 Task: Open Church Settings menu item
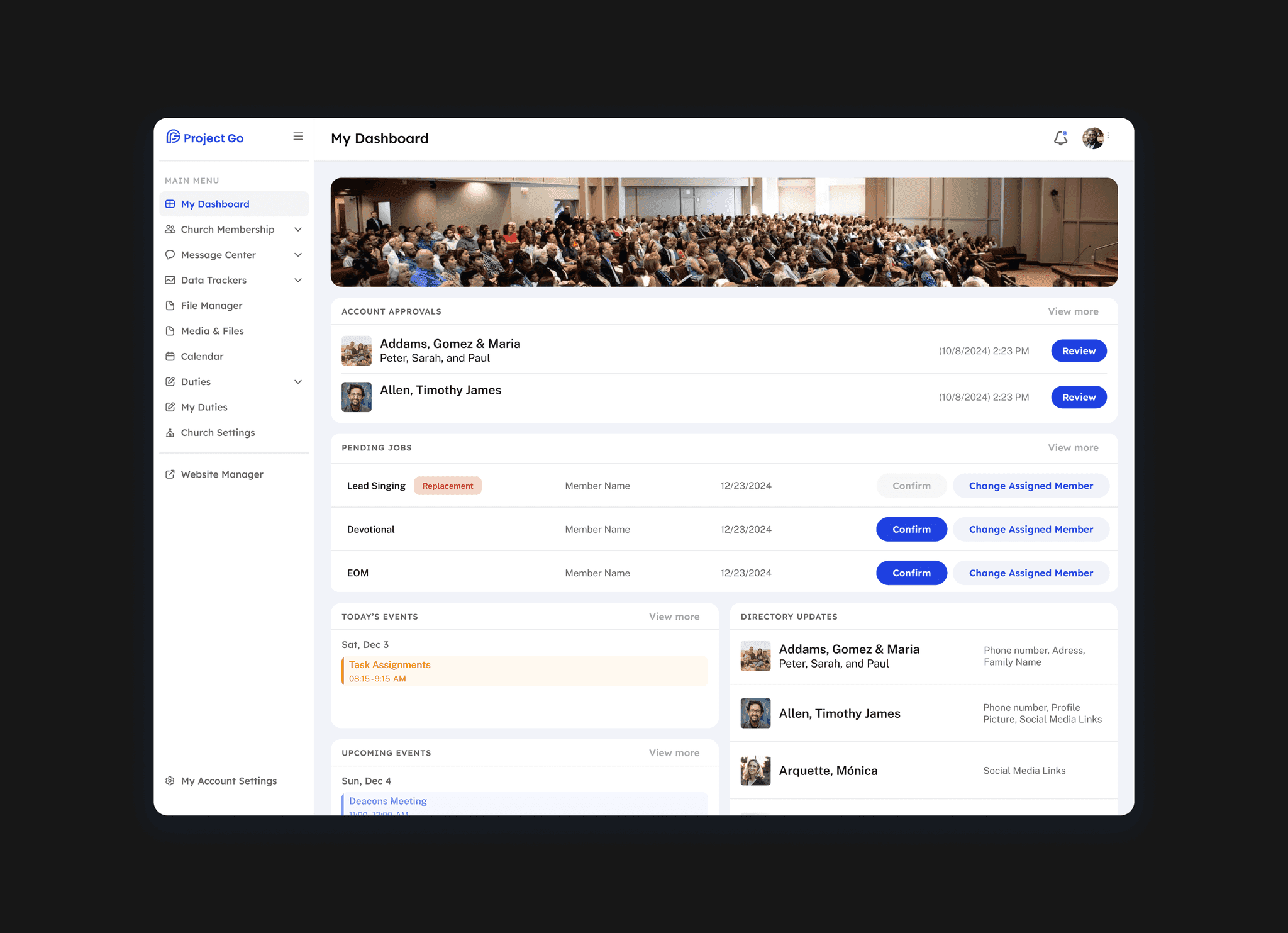234,433
